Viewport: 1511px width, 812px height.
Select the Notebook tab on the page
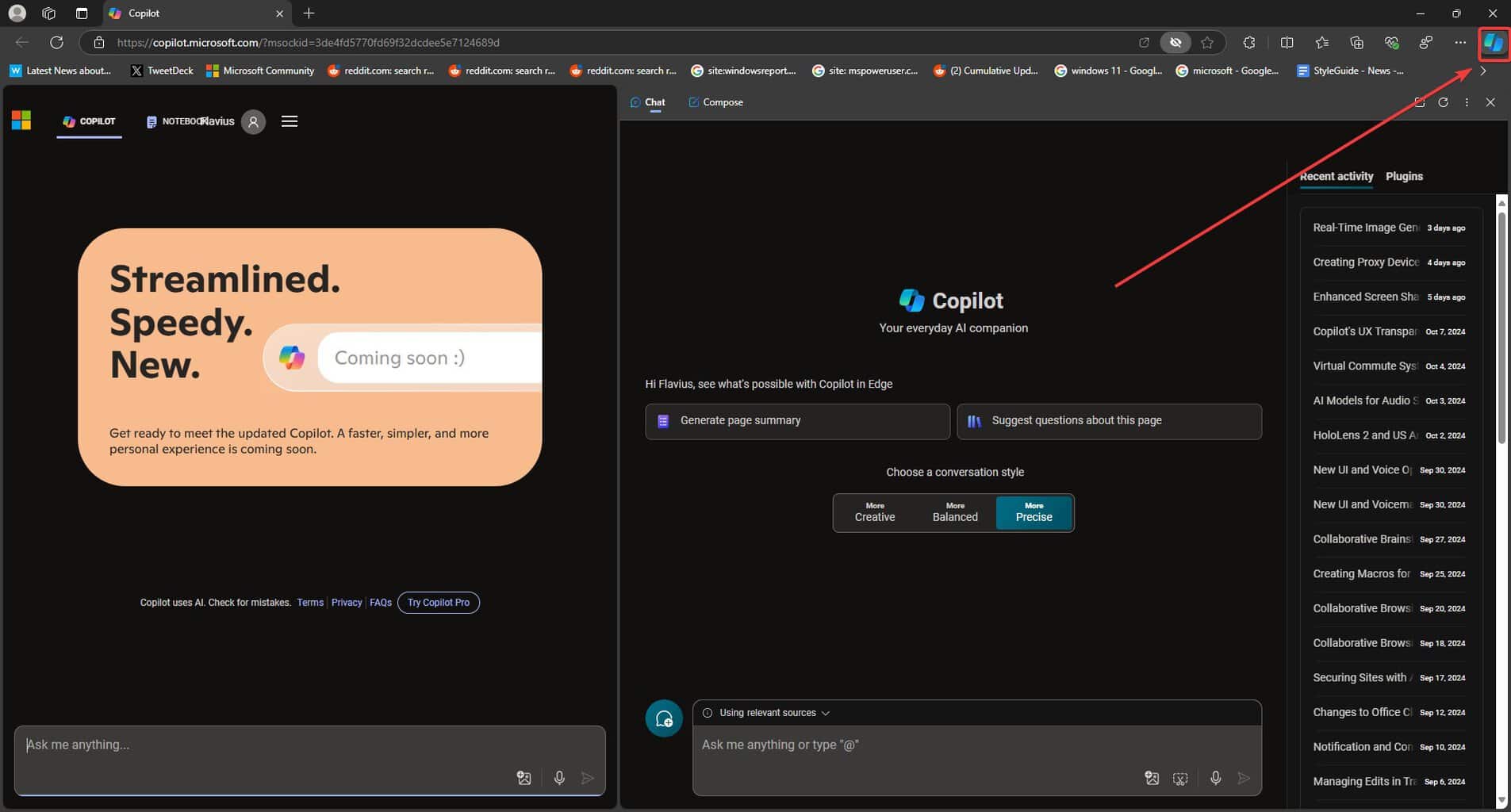click(x=174, y=121)
